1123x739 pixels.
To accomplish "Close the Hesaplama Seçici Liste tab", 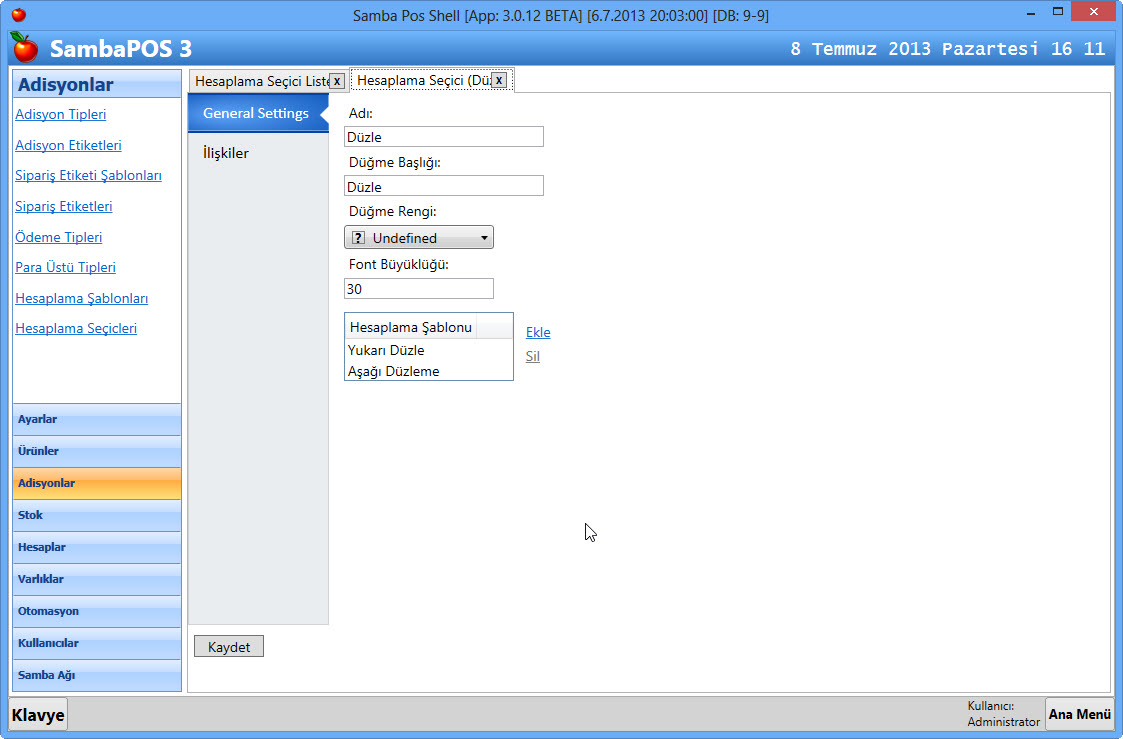I will (337, 80).
